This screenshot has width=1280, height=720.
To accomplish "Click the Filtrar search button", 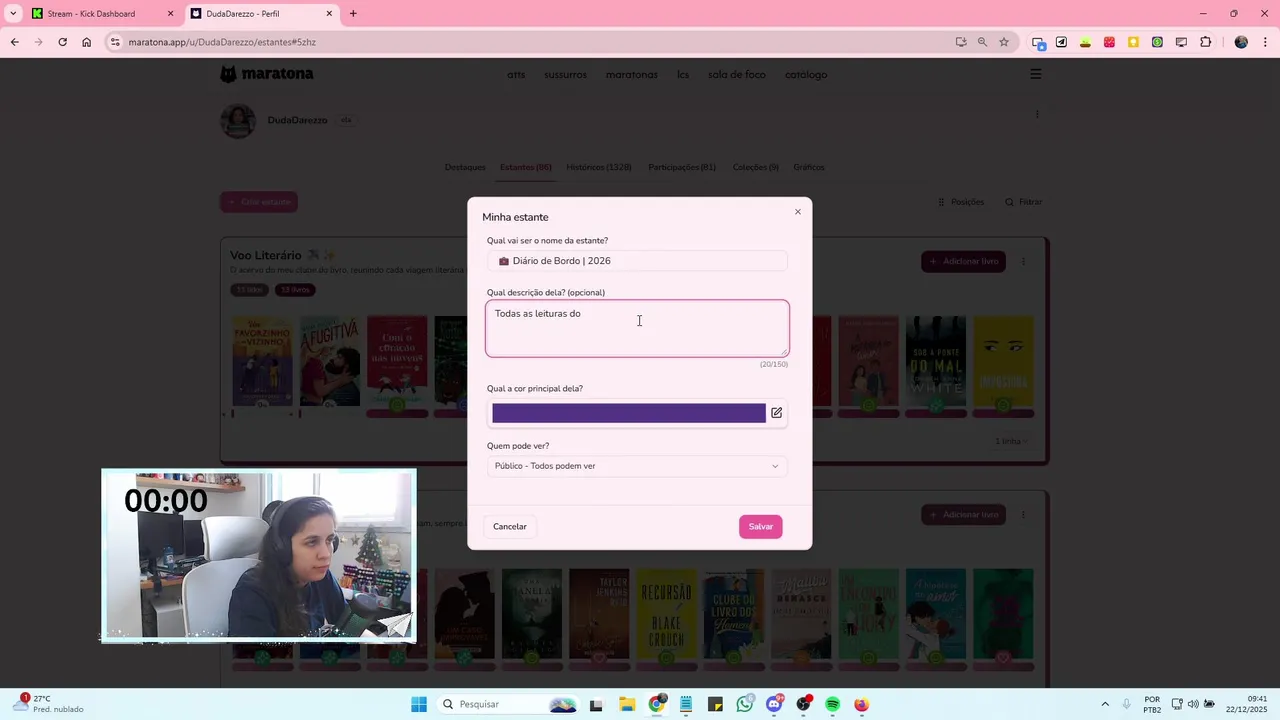I will coord(1024,202).
